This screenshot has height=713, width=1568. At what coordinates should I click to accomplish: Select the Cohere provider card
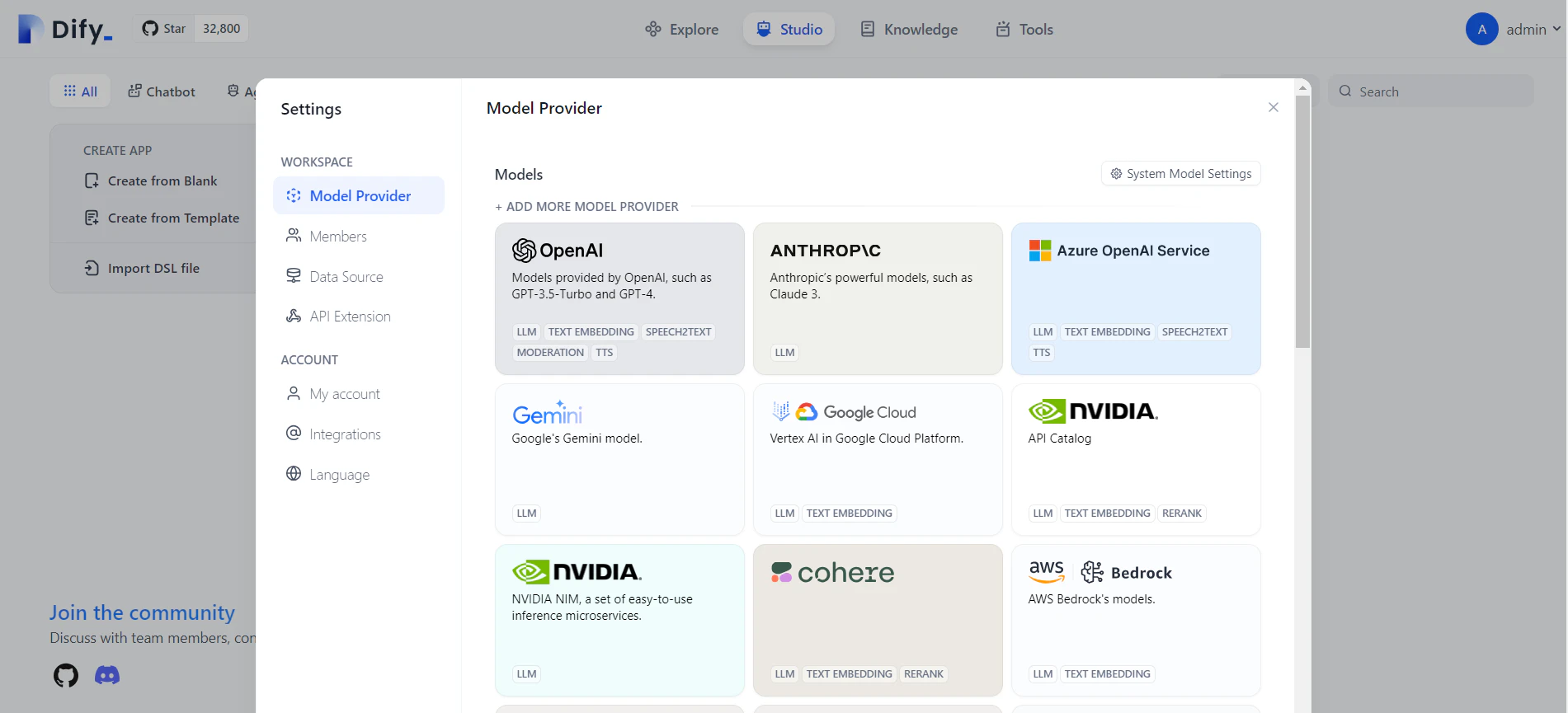click(878, 620)
